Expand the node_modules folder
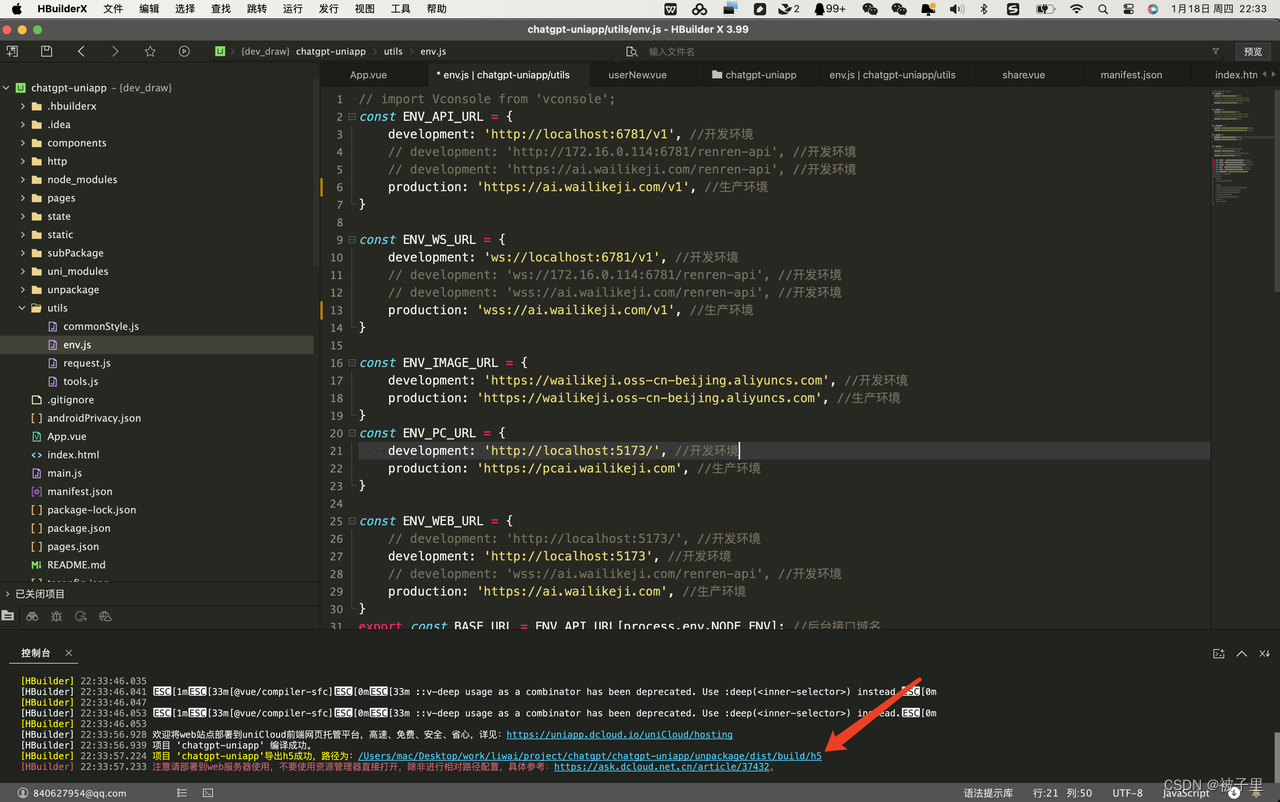1280x802 pixels. pyautogui.click(x=23, y=180)
